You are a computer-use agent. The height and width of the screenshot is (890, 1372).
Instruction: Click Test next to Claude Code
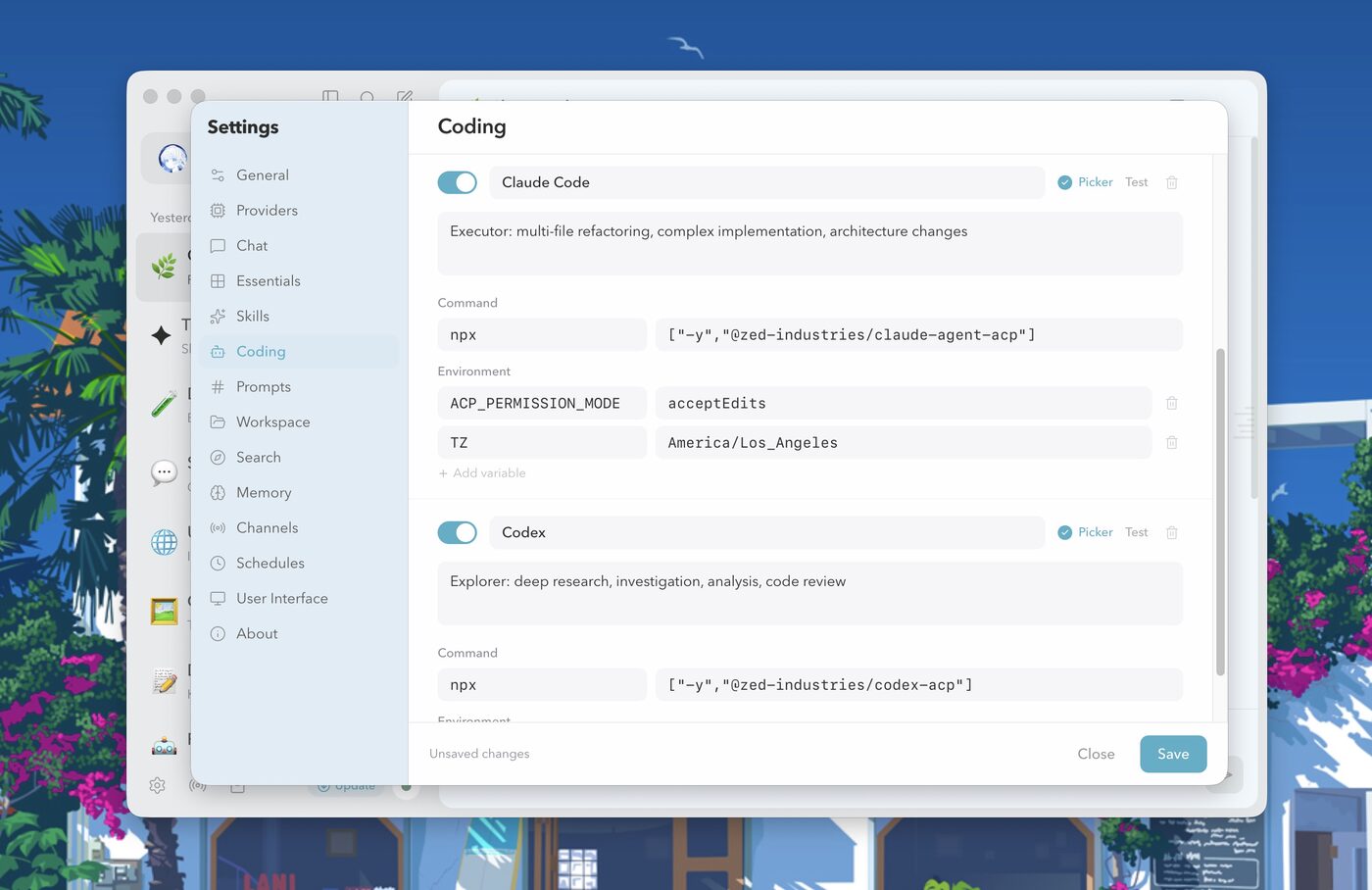click(1136, 182)
